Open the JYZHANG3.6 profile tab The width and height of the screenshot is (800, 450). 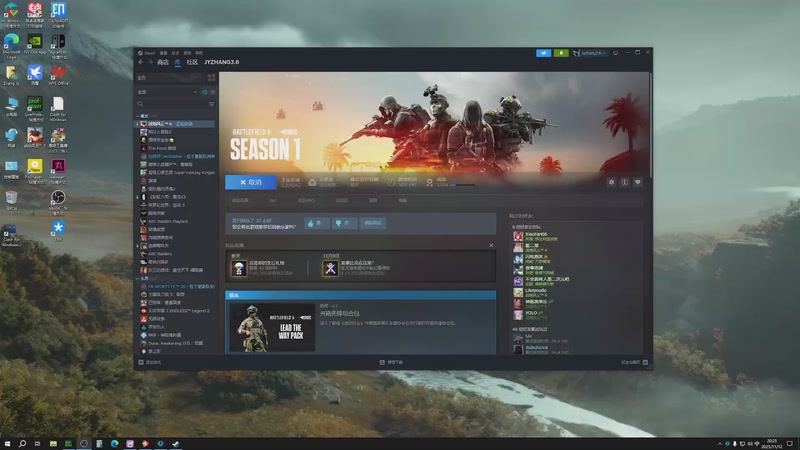click(221, 62)
